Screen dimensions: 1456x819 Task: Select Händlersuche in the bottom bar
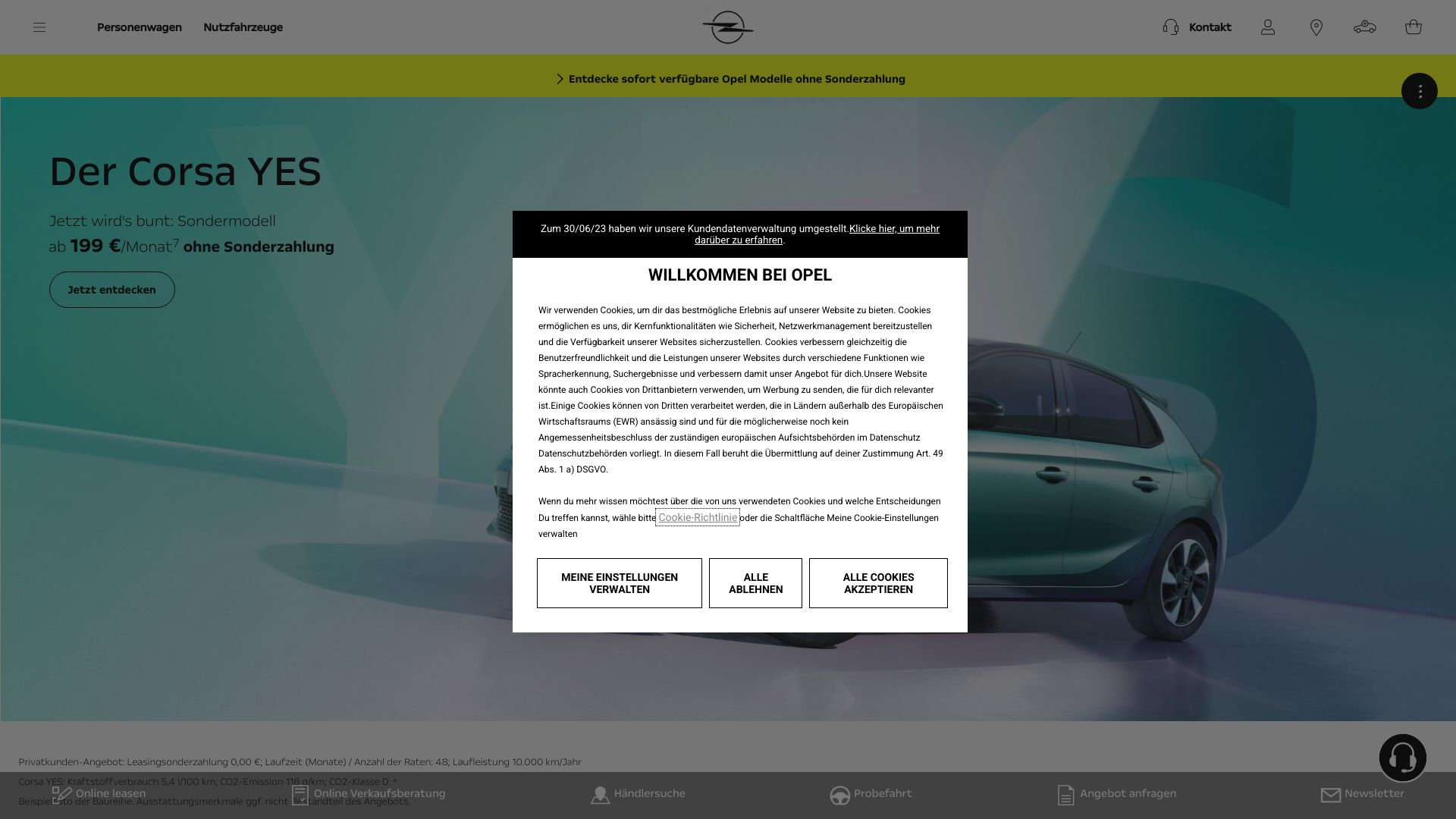pos(639,794)
